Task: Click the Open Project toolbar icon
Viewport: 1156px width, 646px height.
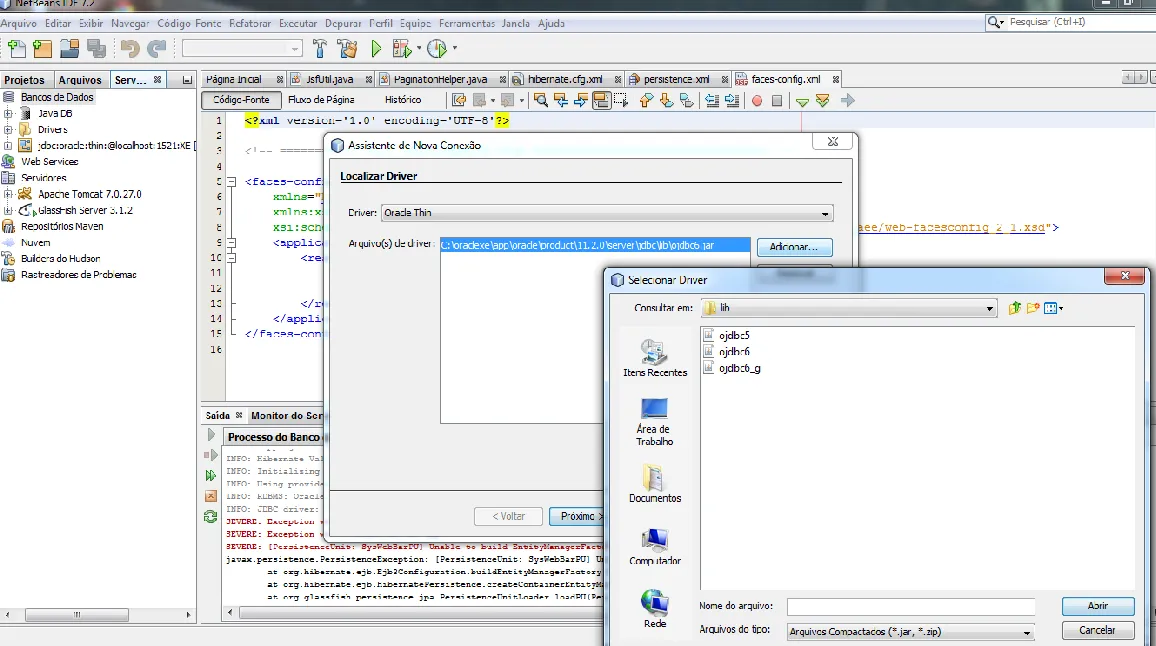Action: pos(69,48)
